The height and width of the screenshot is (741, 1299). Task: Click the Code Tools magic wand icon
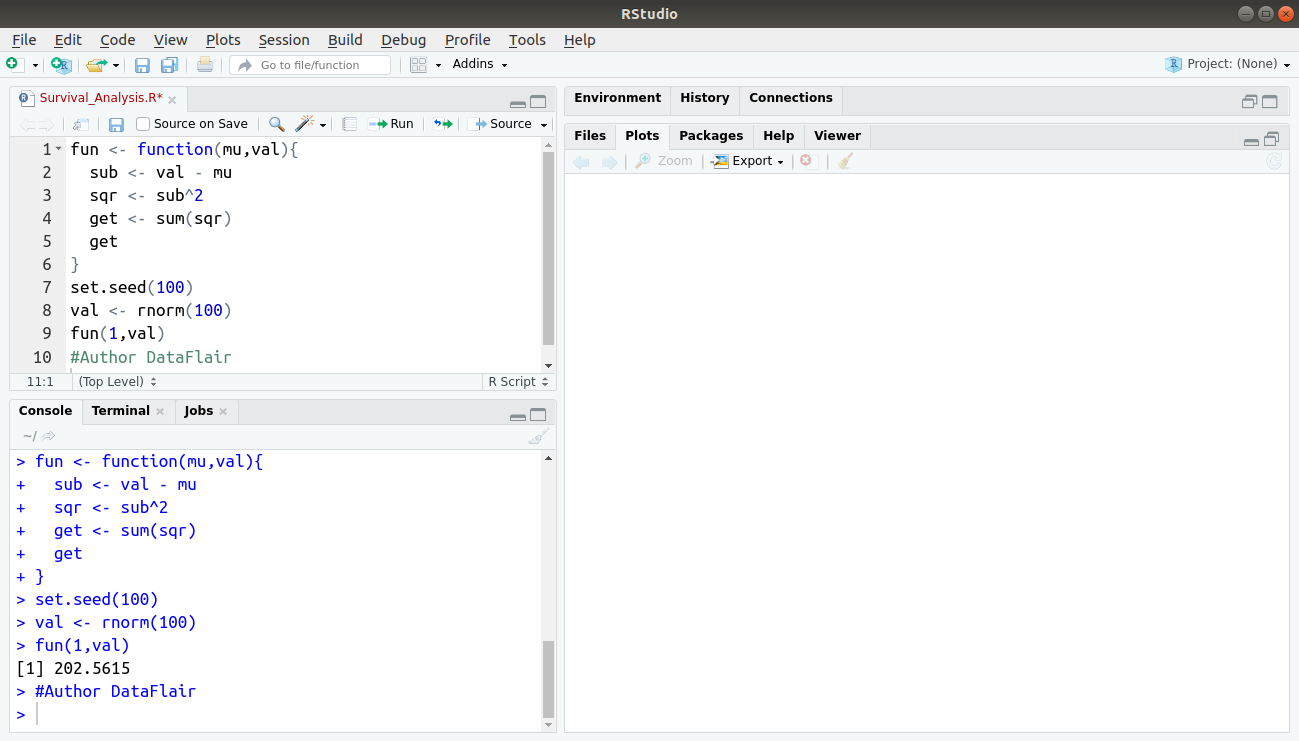pos(304,124)
